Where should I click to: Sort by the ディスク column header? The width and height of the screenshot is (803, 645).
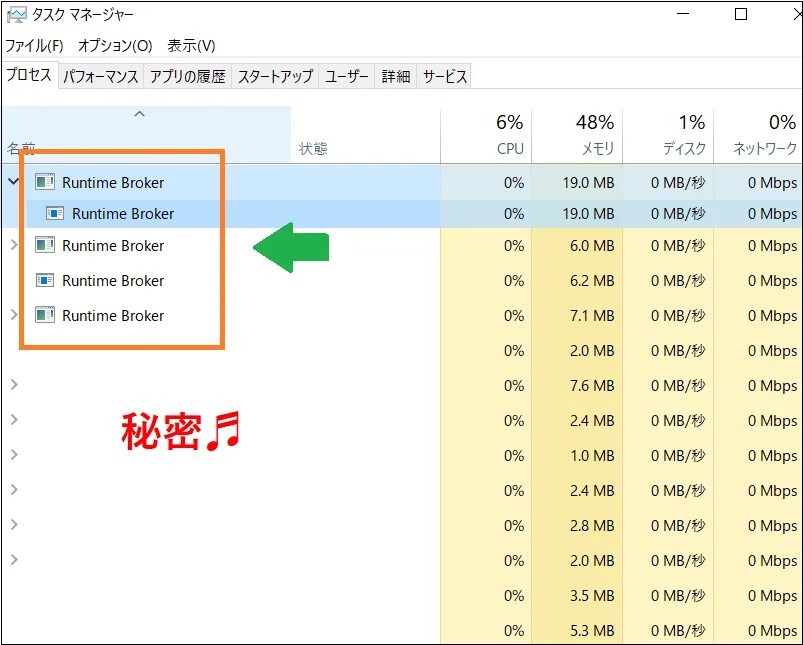click(668, 136)
